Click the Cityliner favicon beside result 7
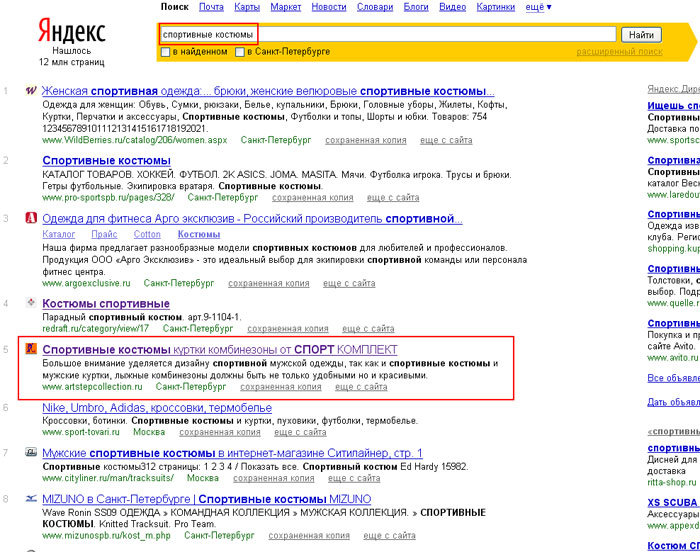Image resolution: width=700 pixels, height=552 pixels. [x=31, y=452]
